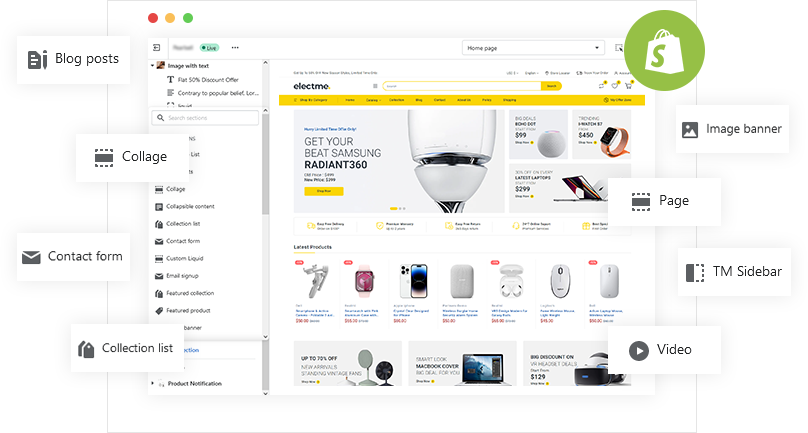Click the Contact form envelope icon card

(31, 257)
